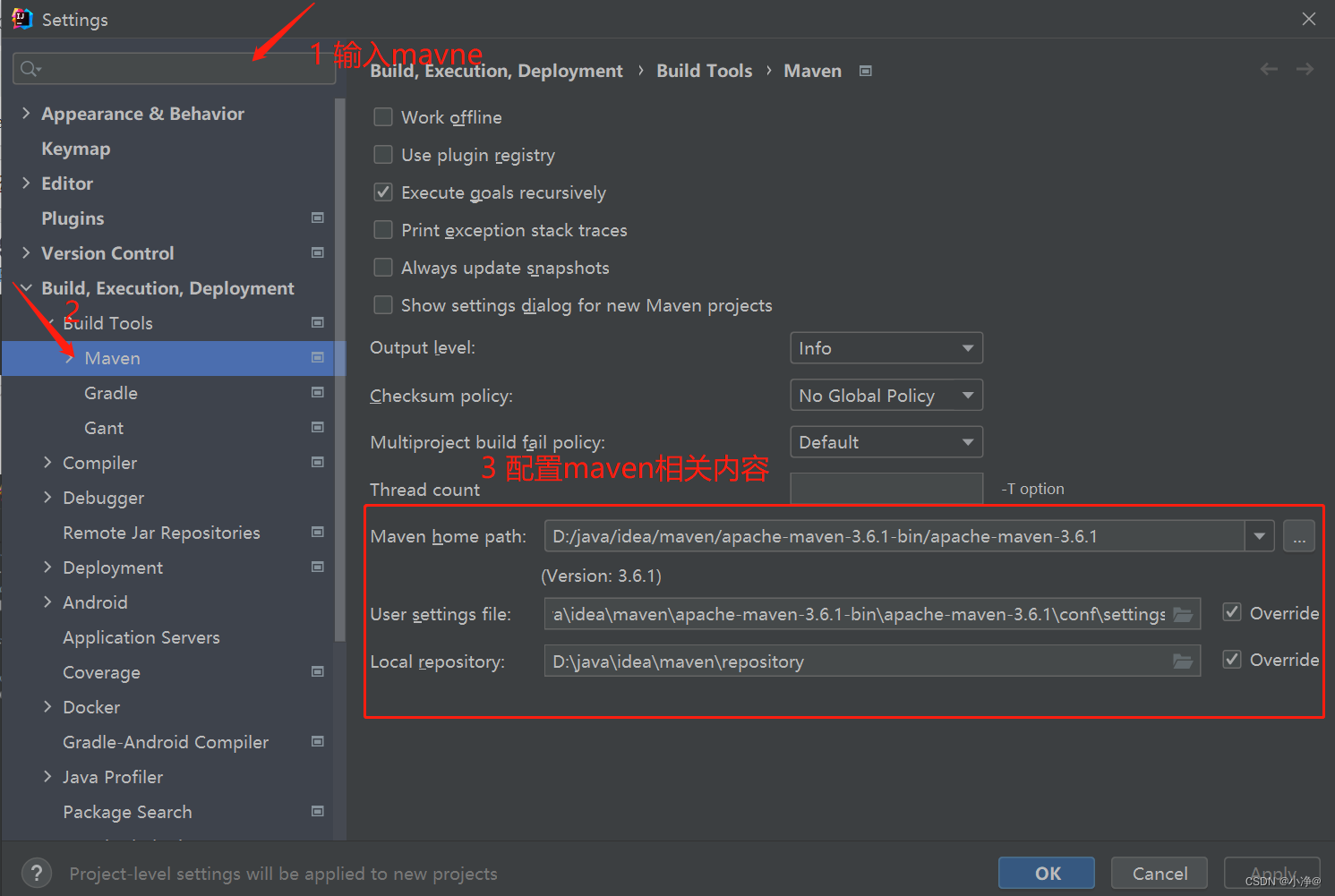
Task: Click the search magnifier icon in the settings search
Action: pyautogui.click(x=30, y=69)
